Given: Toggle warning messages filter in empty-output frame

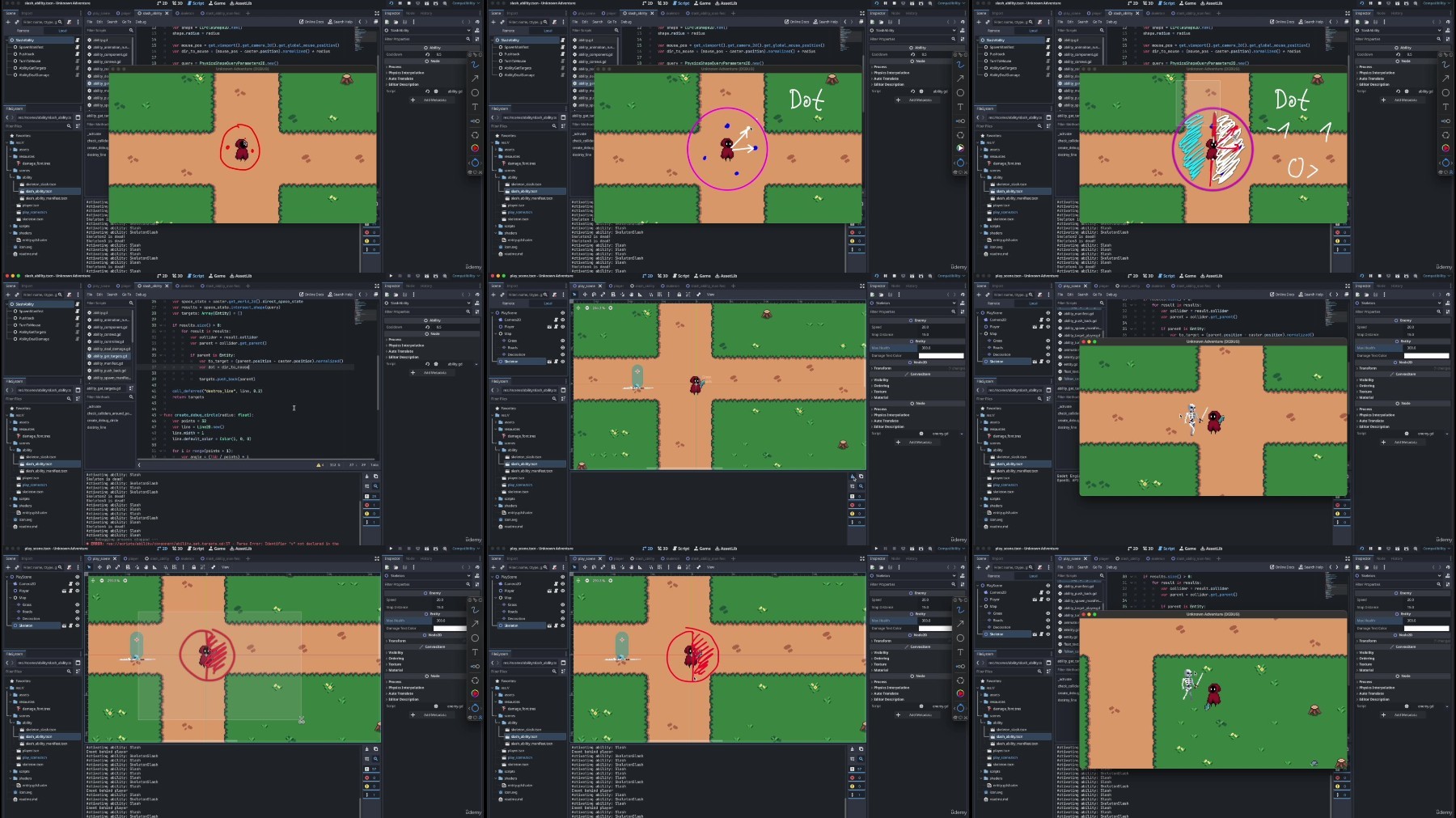Looking at the screenshot, I should click(857, 514).
